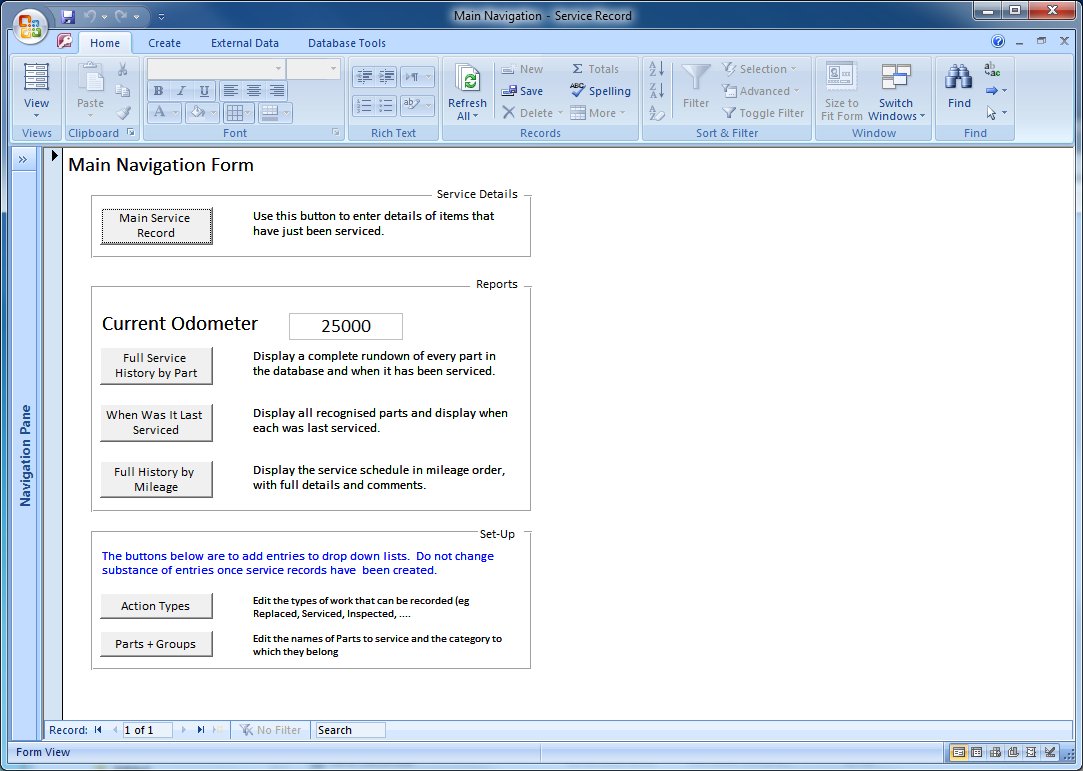Open the Database Tools ribbon tab
The height and width of the screenshot is (771, 1083).
347,43
